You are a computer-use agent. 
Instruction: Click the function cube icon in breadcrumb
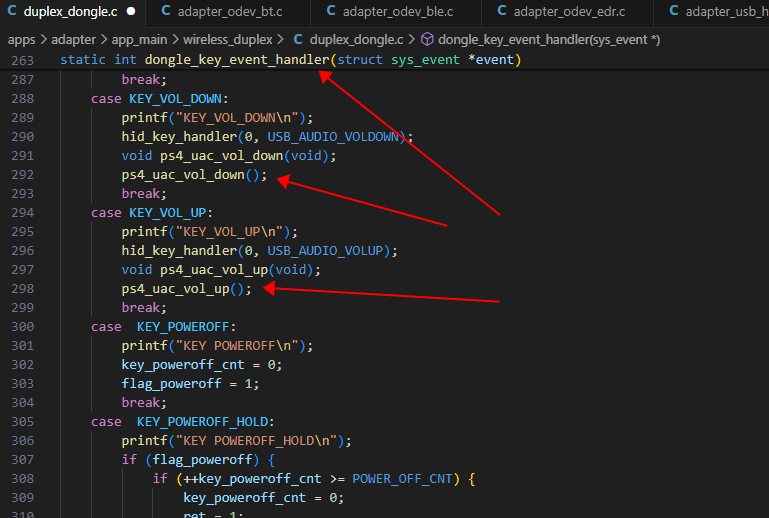427,39
